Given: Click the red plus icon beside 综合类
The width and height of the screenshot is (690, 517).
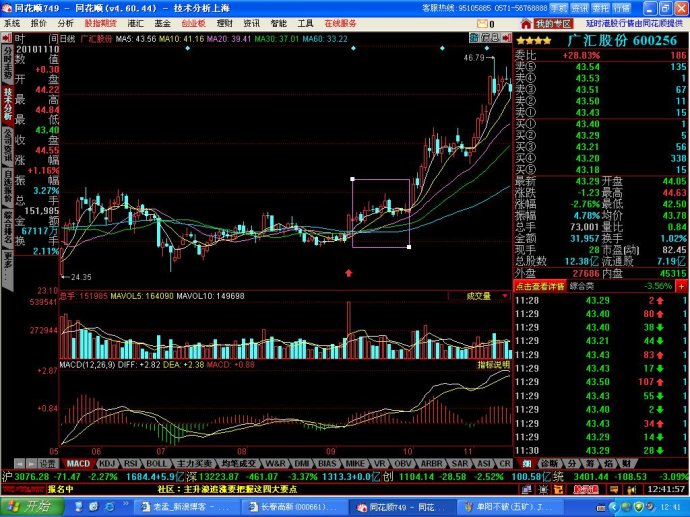Looking at the screenshot, I should pos(681,286).
